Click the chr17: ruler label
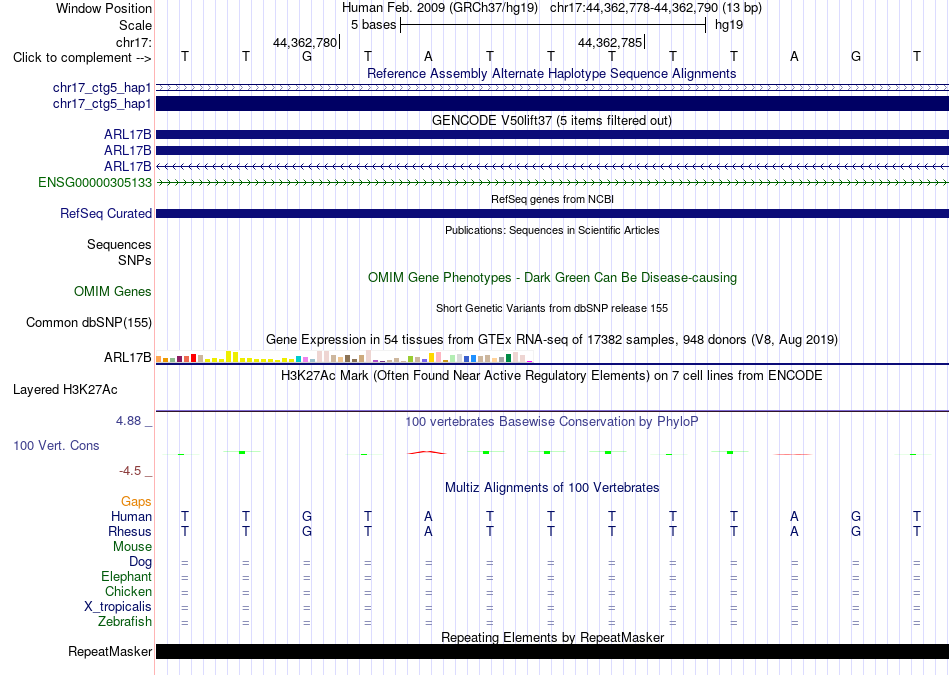950x675 pixels. pyautogui.click(x=133, y=42)
